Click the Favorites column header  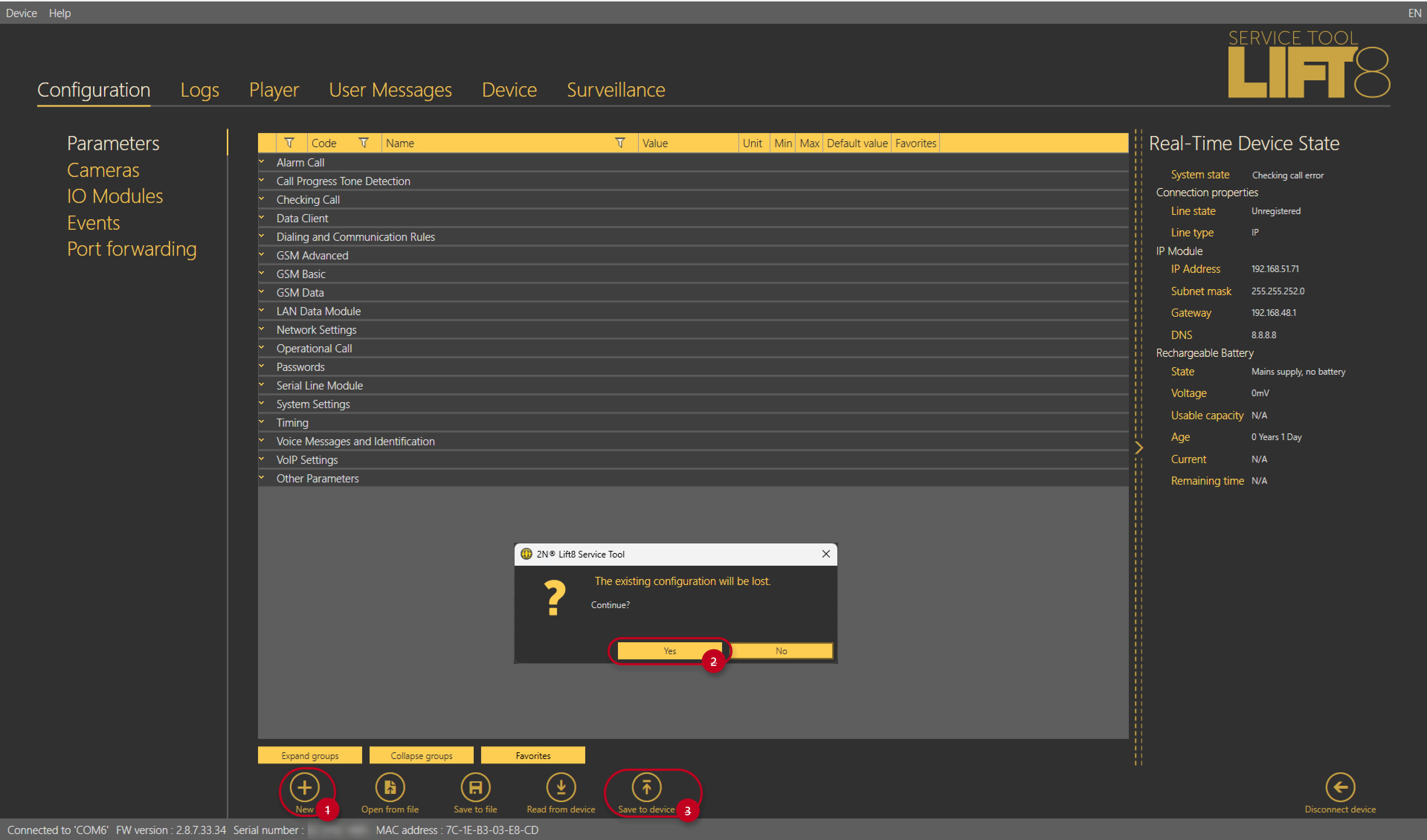pyautogui.click(x=915, y=143)
